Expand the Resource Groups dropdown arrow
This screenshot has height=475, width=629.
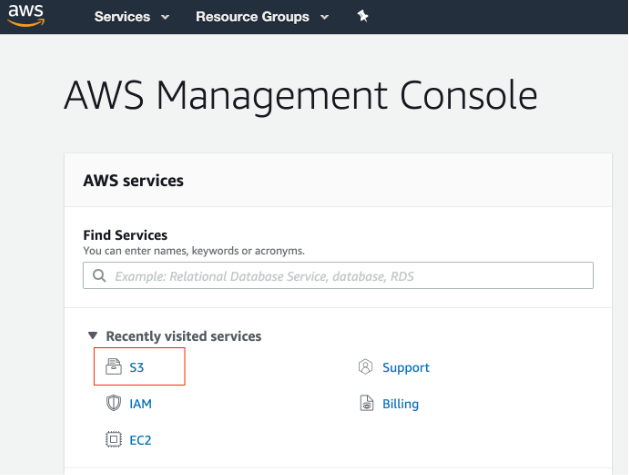(x=325, y=17)
